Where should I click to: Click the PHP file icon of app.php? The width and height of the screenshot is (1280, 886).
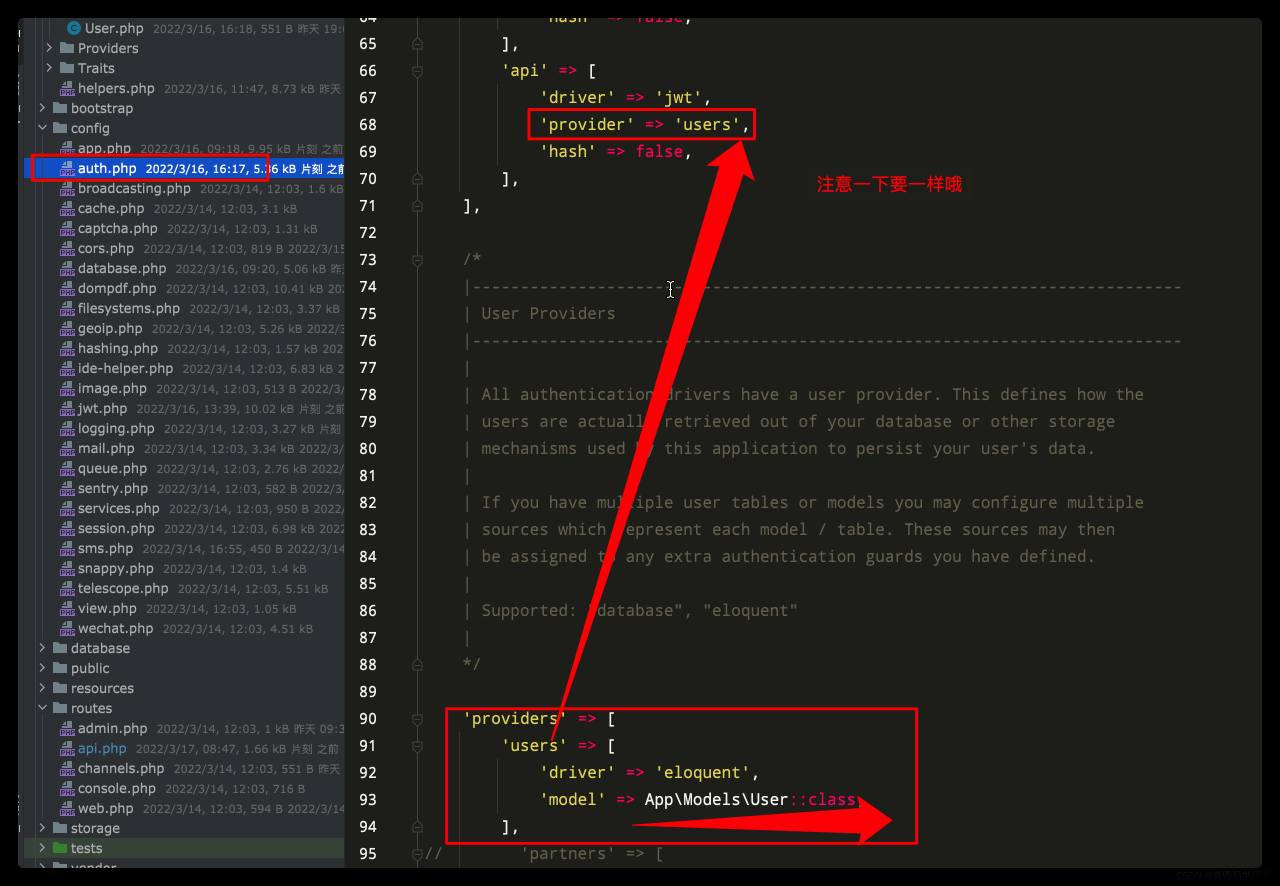click(67, 149)
